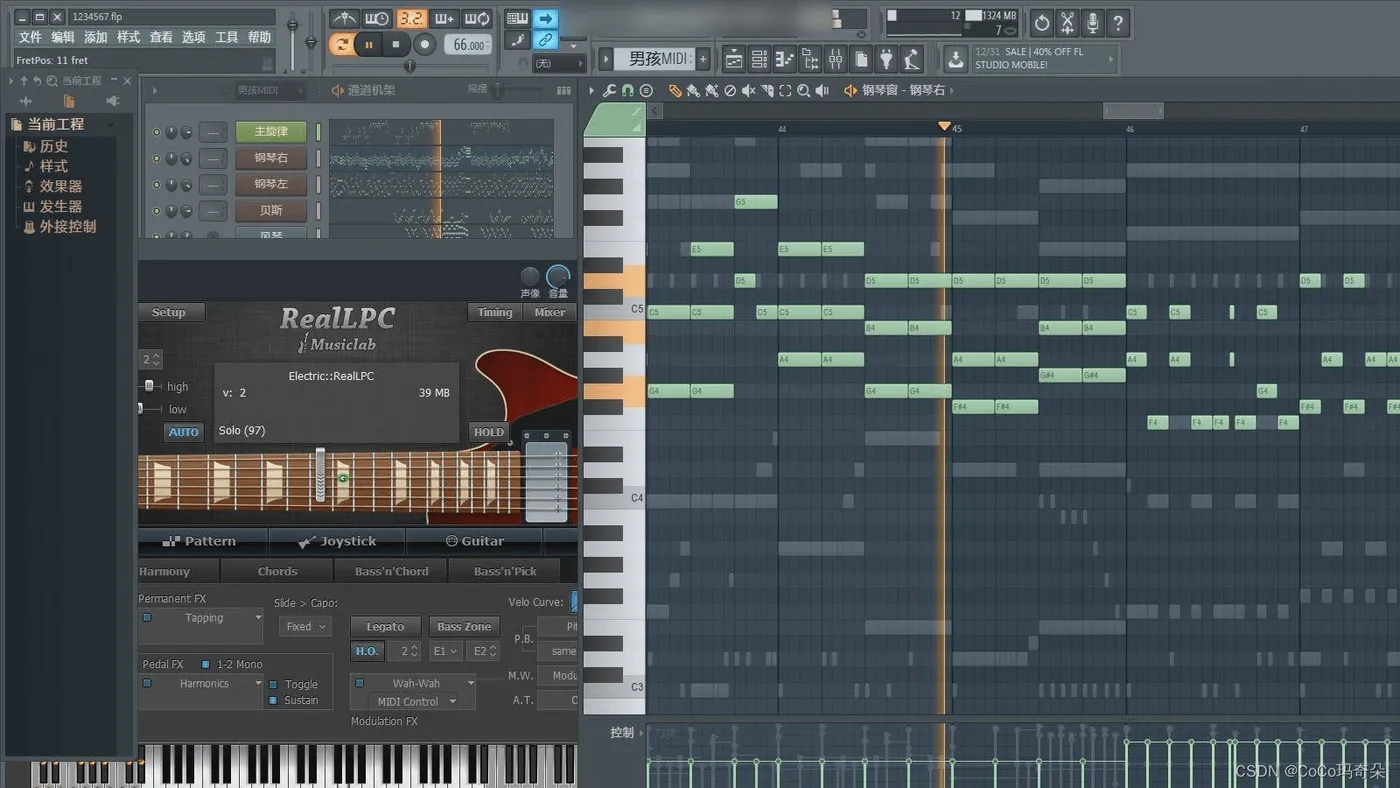The width and height of the screenshot is (1400, 788).
Task: Open the 文件 menu
Action: pyautogui.click(x=30, y=37)
